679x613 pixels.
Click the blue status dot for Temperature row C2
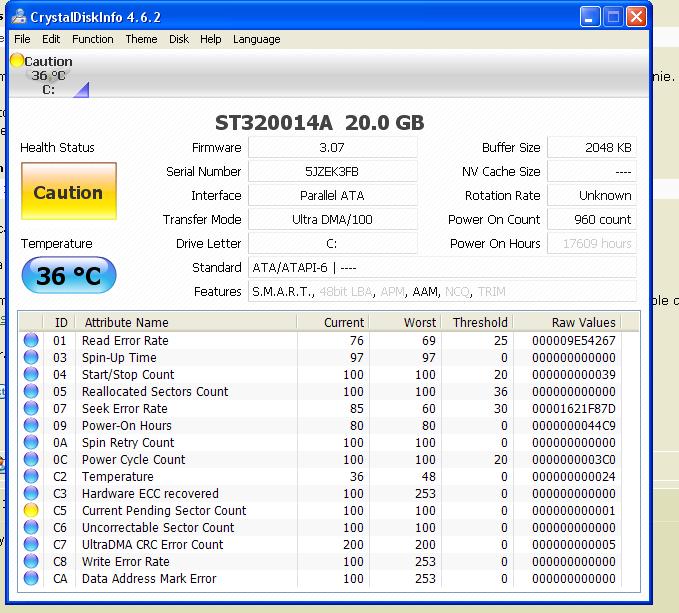(31, 476)
